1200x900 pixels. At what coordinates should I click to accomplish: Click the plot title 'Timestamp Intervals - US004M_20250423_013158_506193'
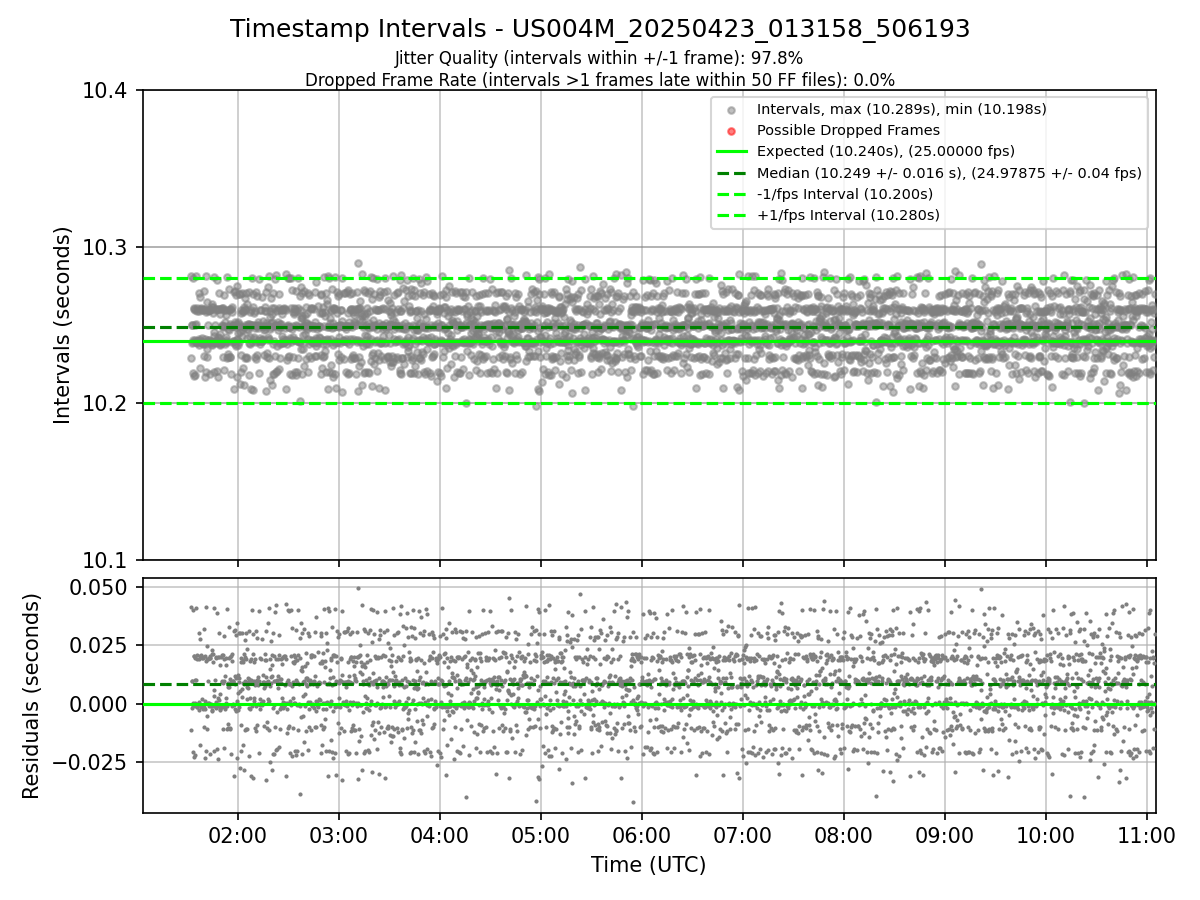pyautogui.click(x=600, y=29)
